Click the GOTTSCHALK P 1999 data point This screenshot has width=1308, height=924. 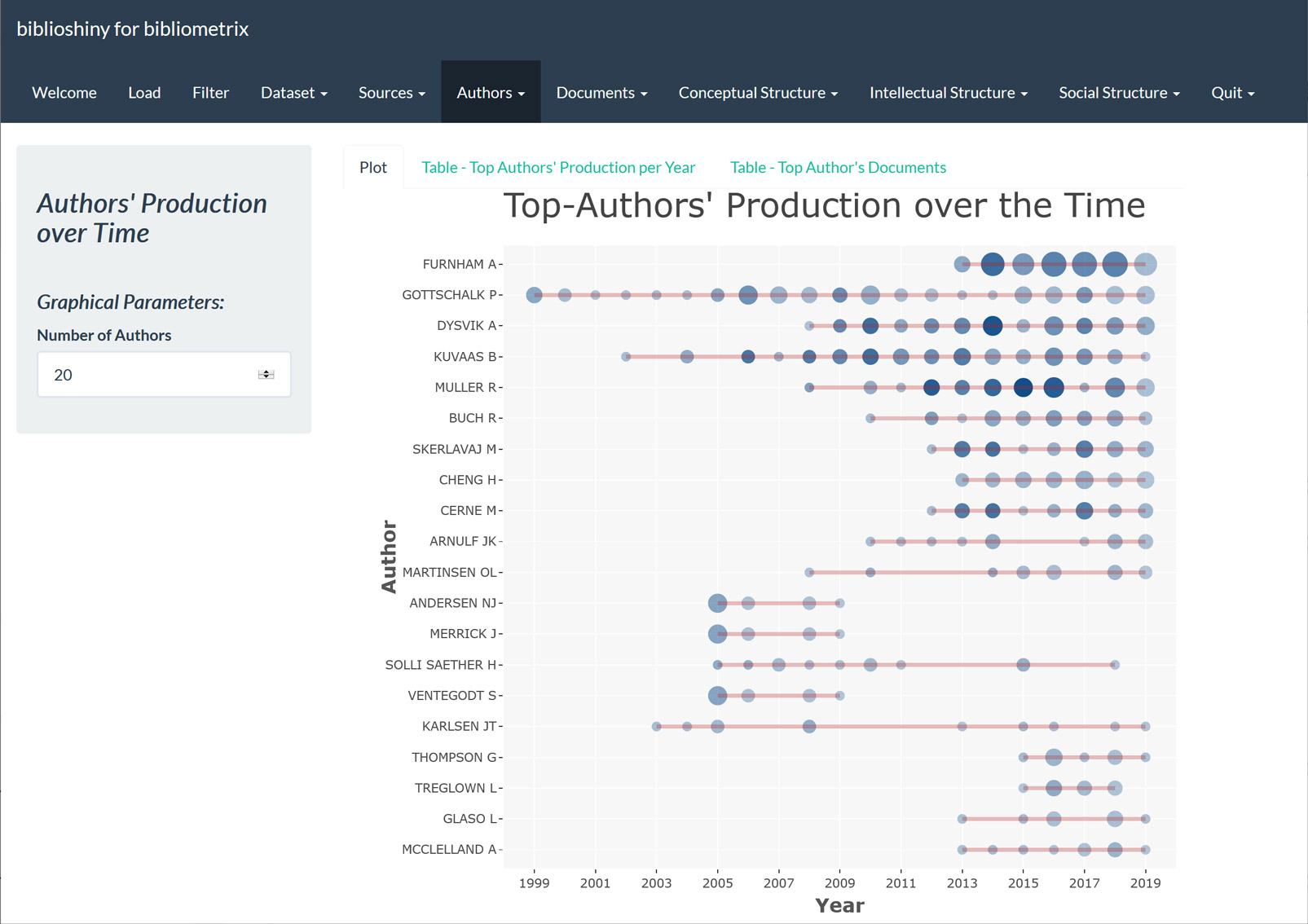pyautogui.click(x=534, y=295)
